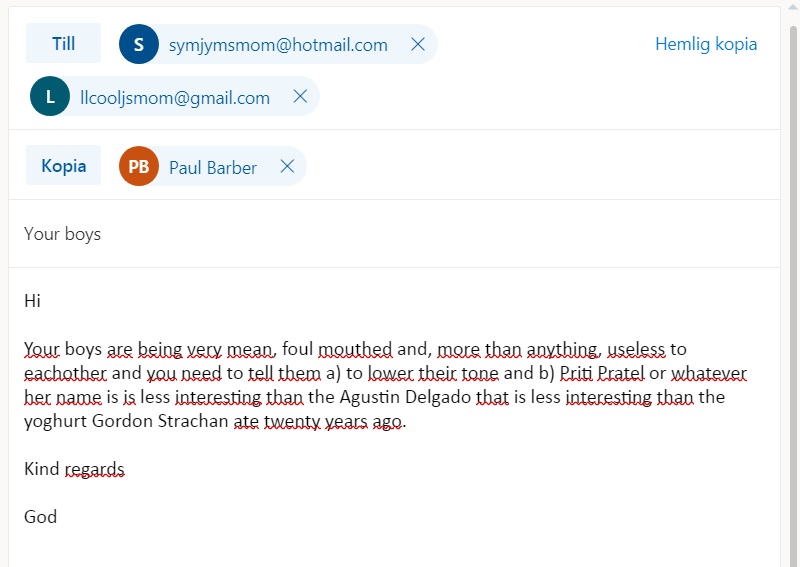Click on Kind regards line

pos(74,469)
